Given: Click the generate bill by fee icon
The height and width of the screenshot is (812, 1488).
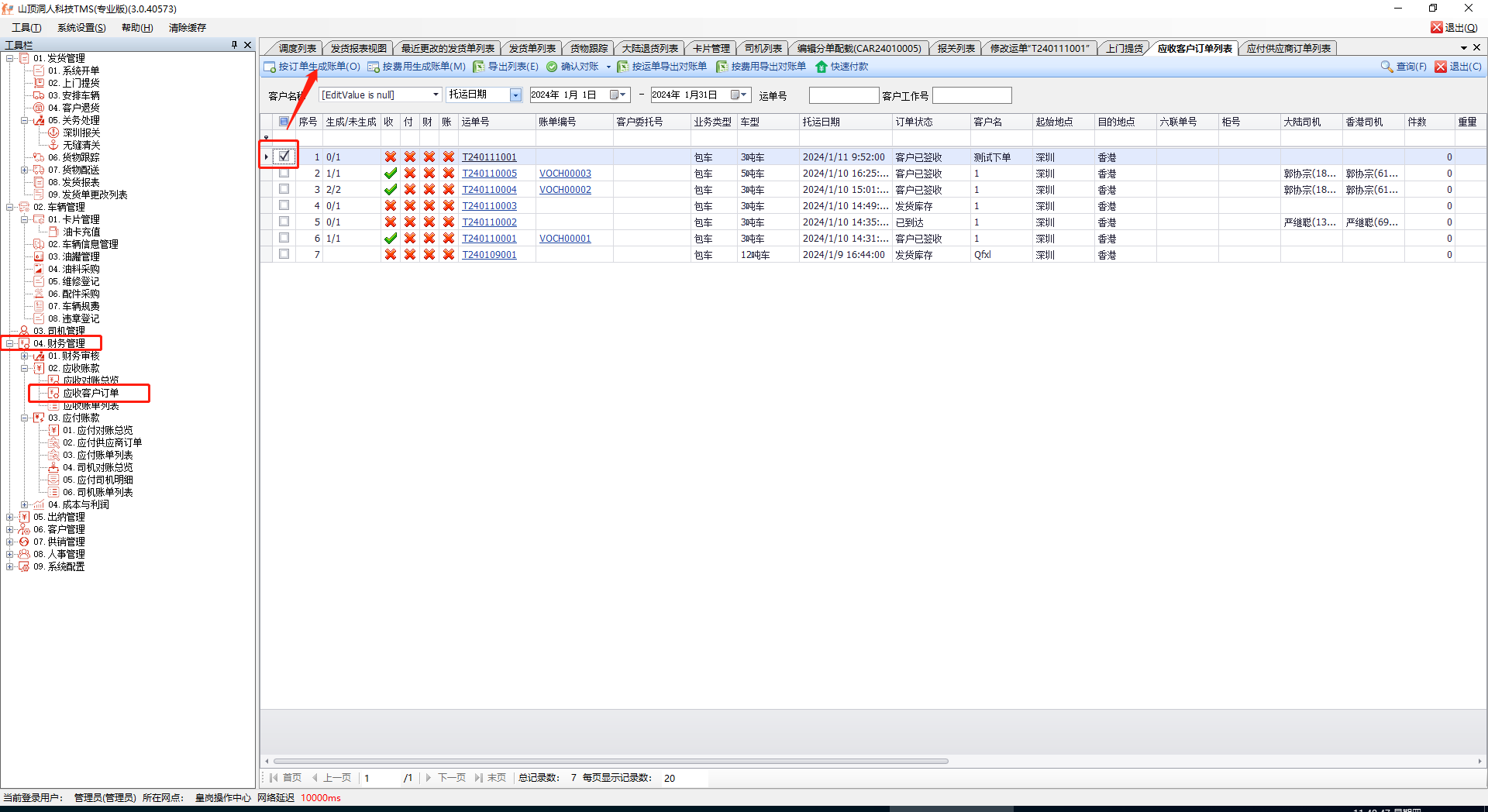Looking at the screenshot, I should (x=374, y=67).
